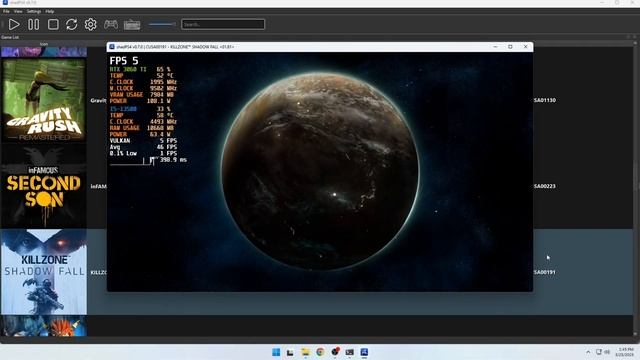Maximize the Killzone Shadow Fall game window

510,47
